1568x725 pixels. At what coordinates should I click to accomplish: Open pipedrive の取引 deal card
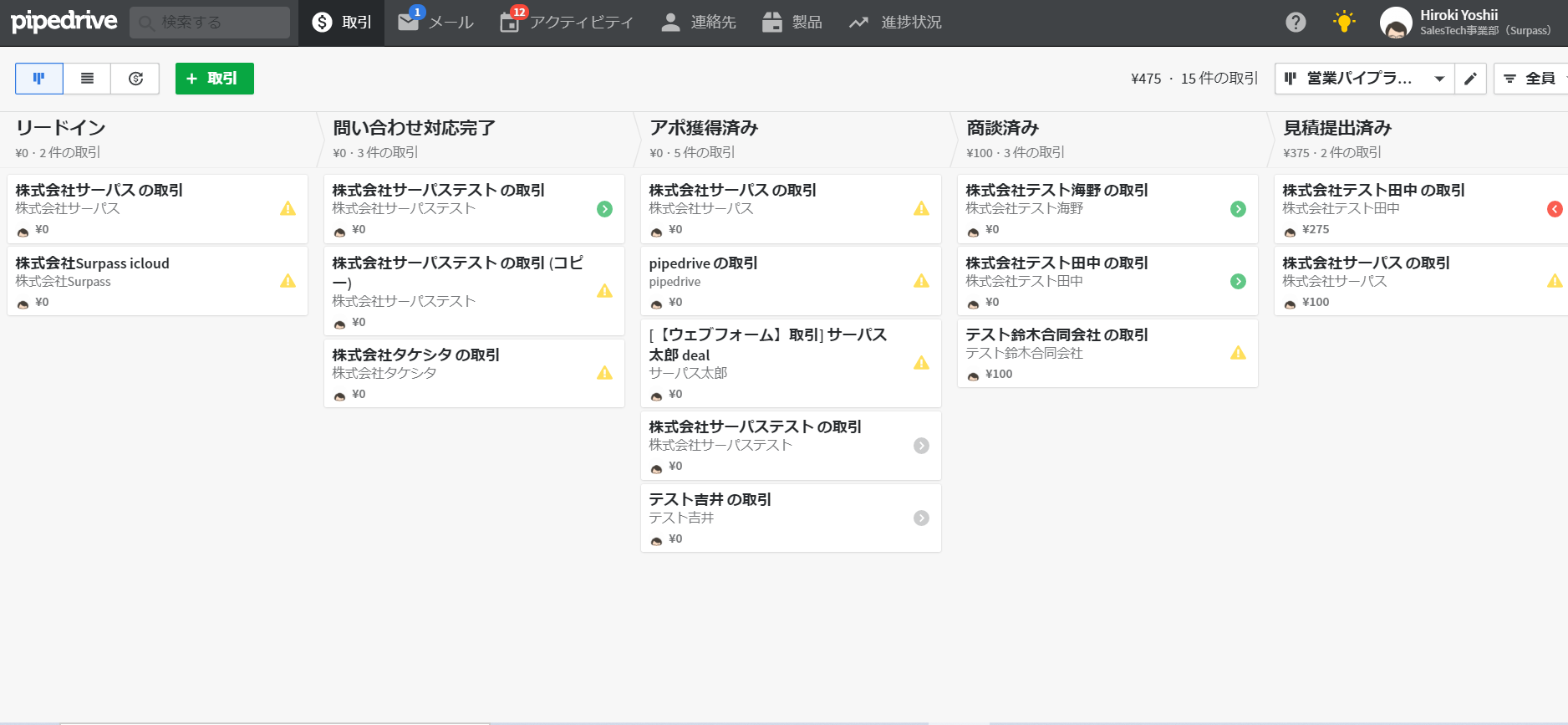[x=791, y=281]
